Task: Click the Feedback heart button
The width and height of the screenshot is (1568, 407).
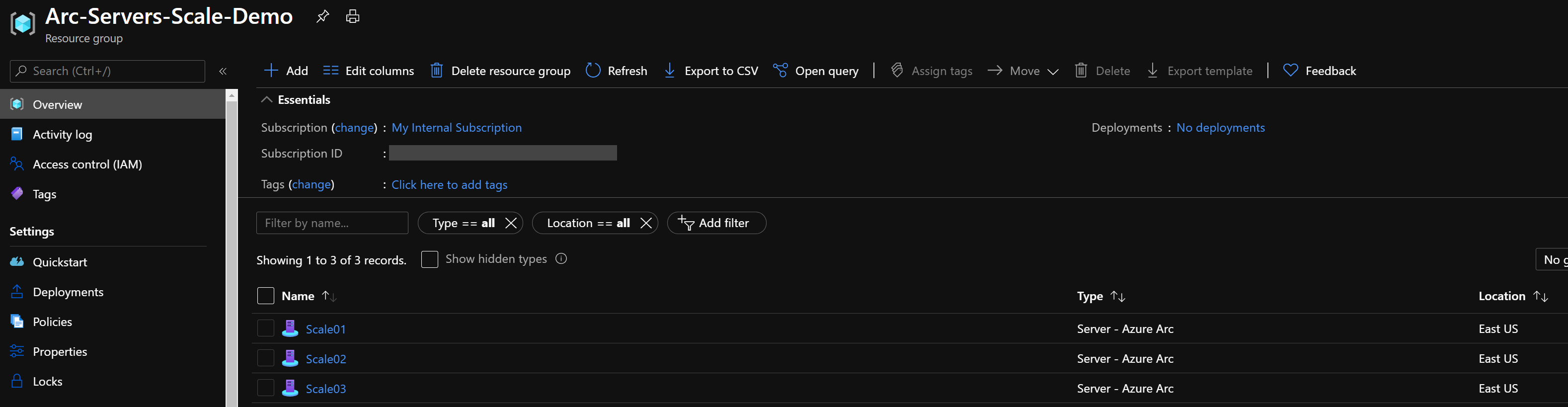Action: coord(1319,71)
